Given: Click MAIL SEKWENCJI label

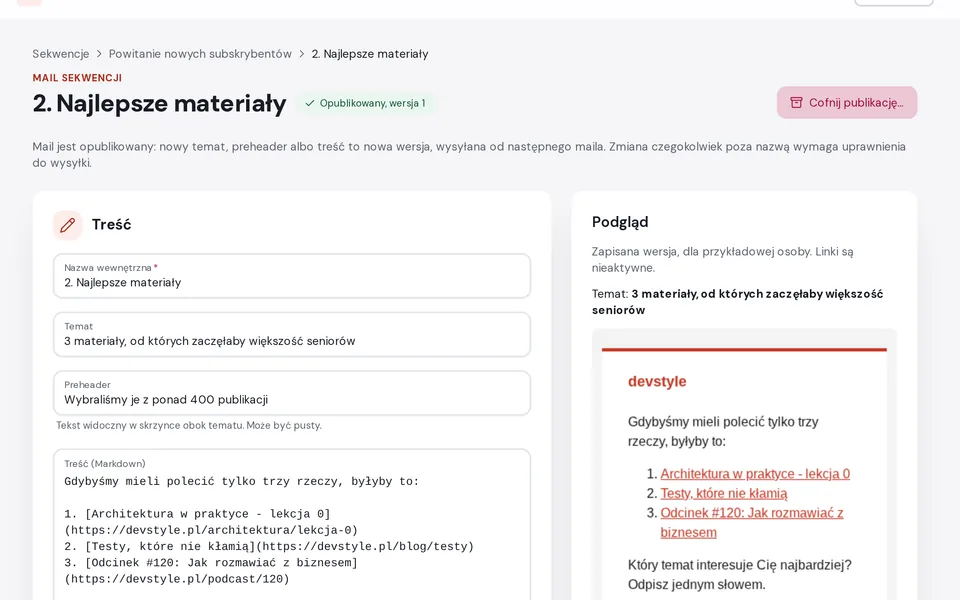Looking at the screenshot, I should click(77, 78).
